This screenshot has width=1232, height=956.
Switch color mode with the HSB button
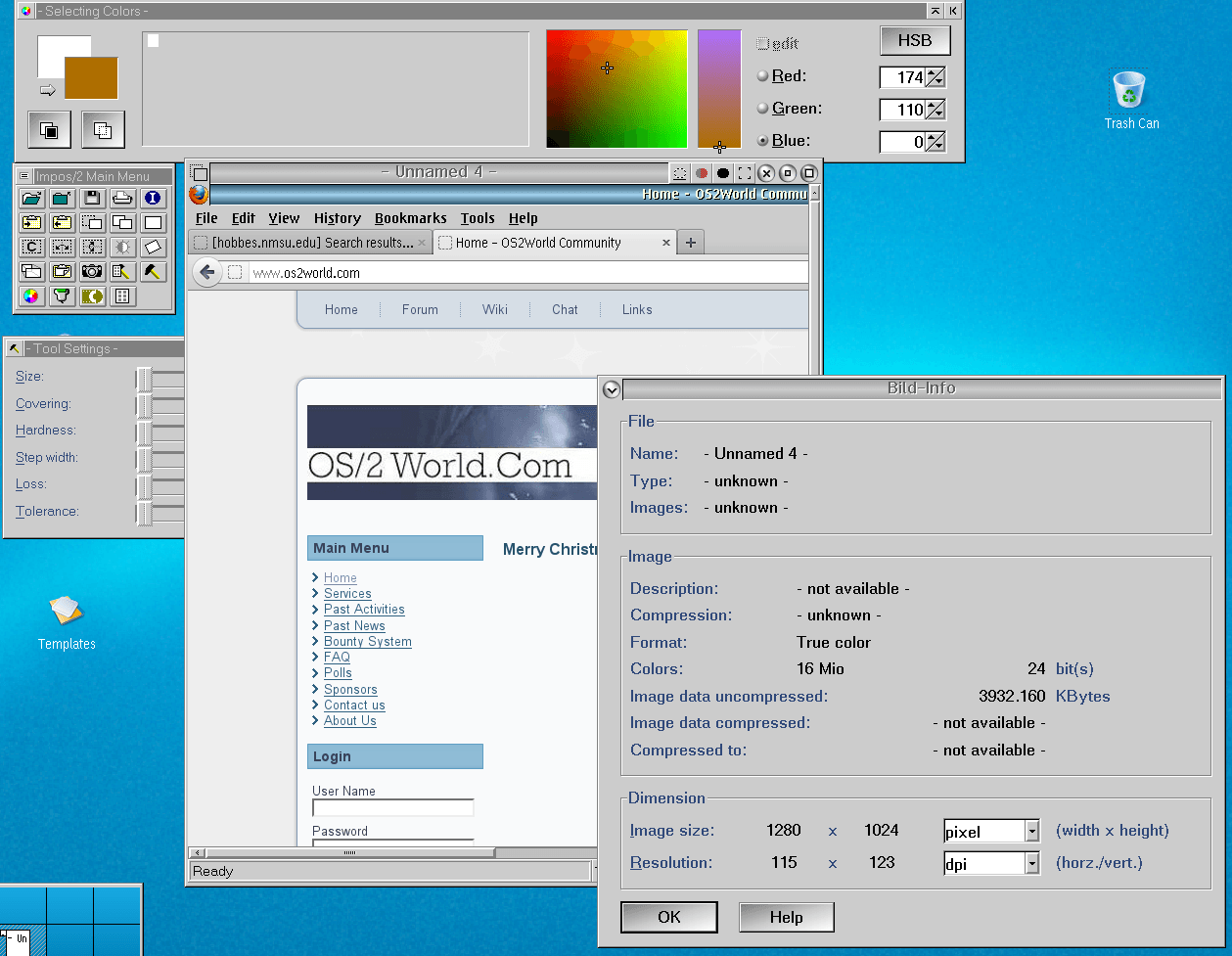(915, 41)
